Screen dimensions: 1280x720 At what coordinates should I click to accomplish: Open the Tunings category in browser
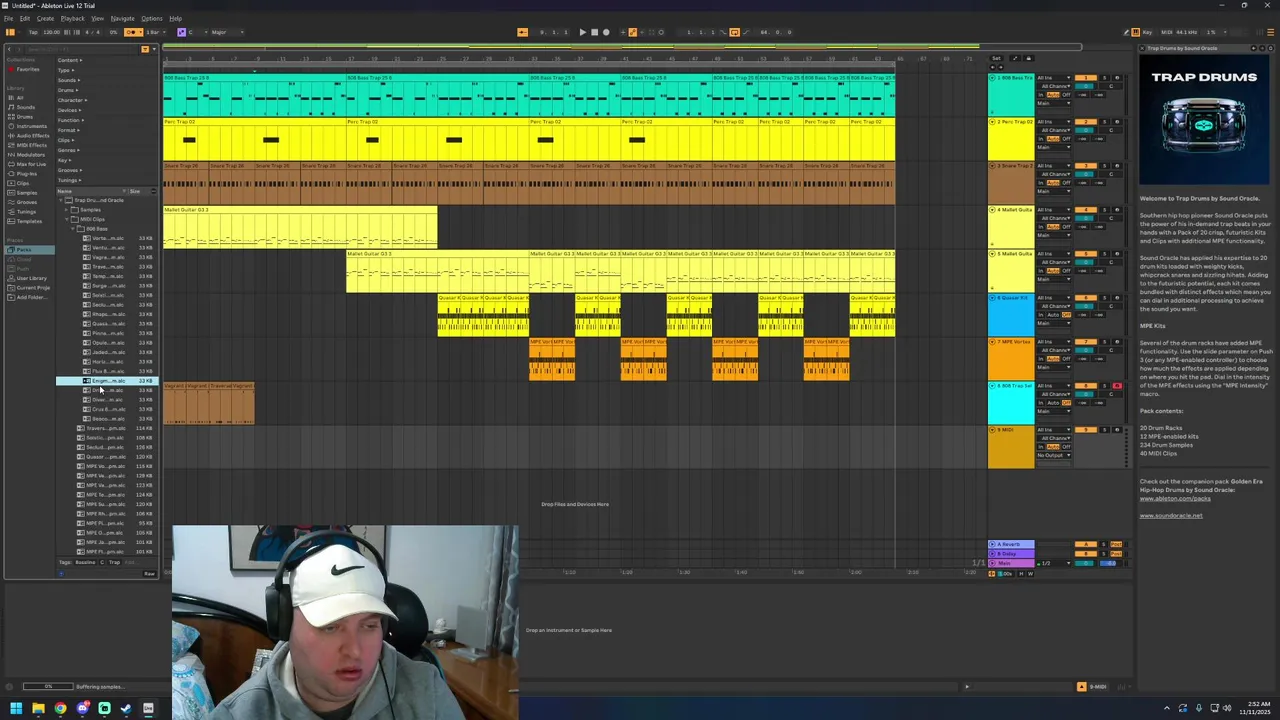coord(26,211)
